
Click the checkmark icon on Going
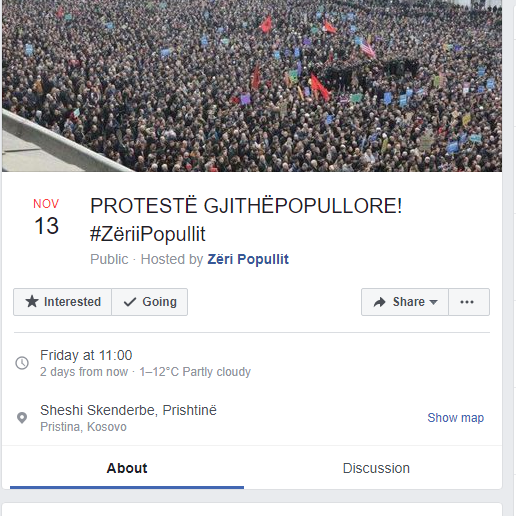click(x=130, y=302)
